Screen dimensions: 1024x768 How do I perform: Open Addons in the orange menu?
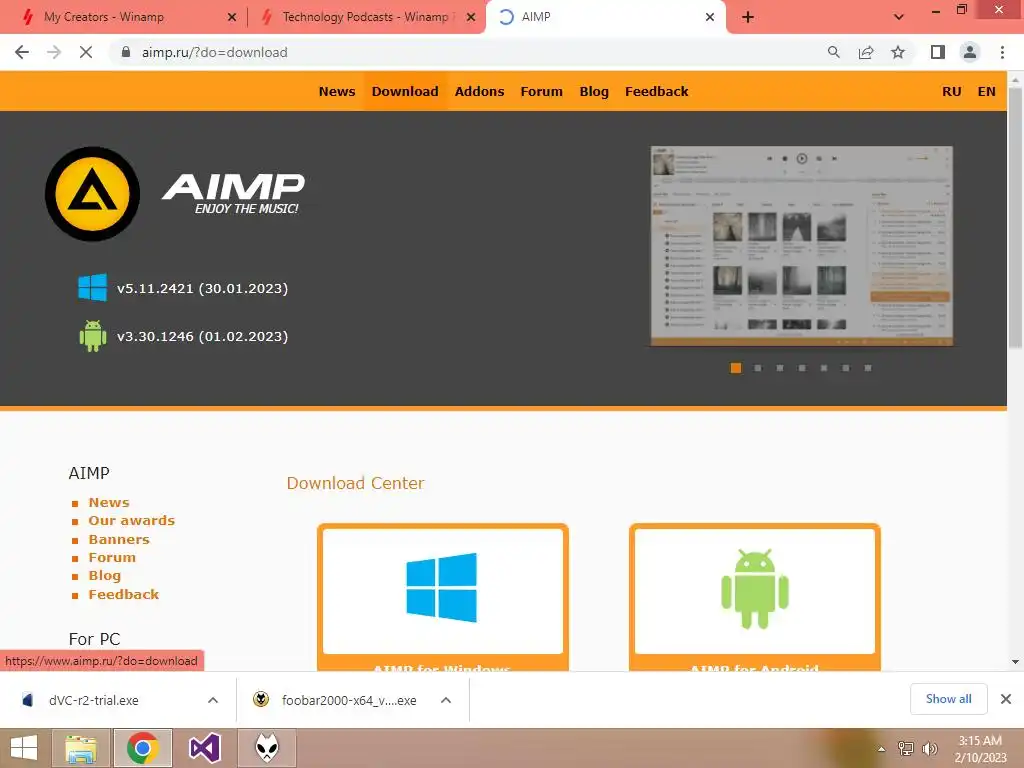pos(479,91)
